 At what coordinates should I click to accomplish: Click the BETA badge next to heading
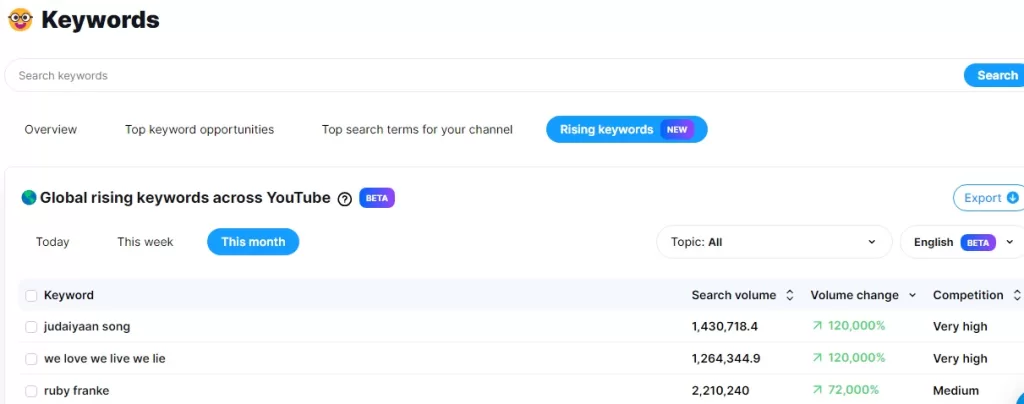[x=377, y=198]
